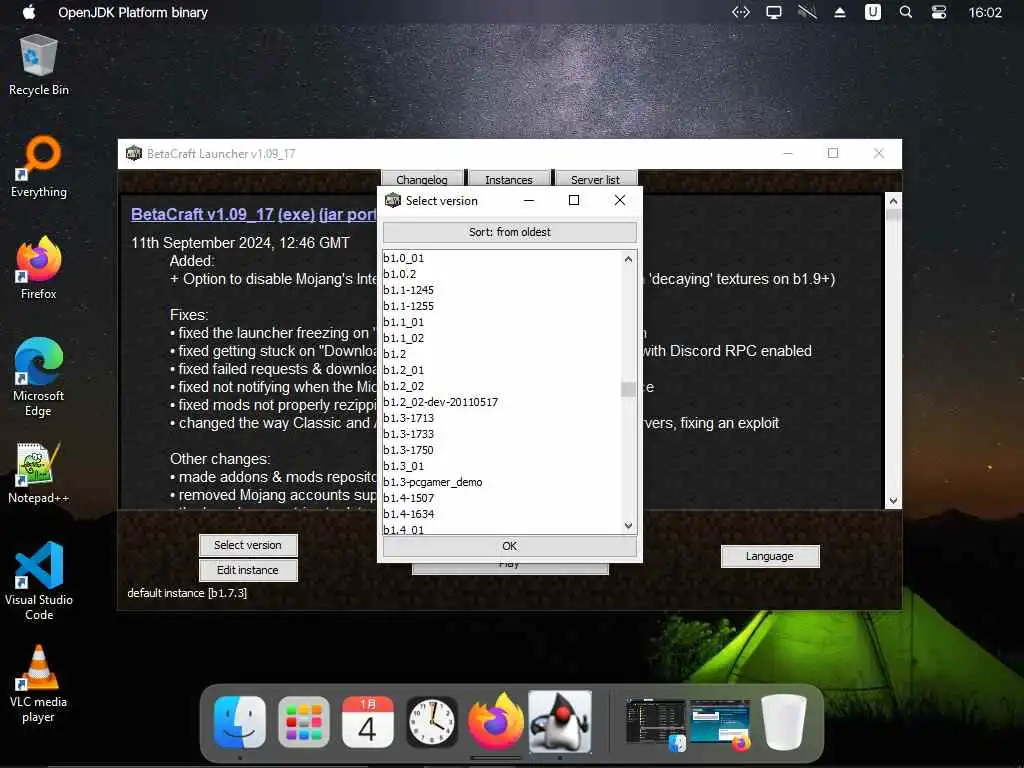Screen dimensions: 1024x768
Task: Click the display icon in the menu bar
Action: (774, 12)
